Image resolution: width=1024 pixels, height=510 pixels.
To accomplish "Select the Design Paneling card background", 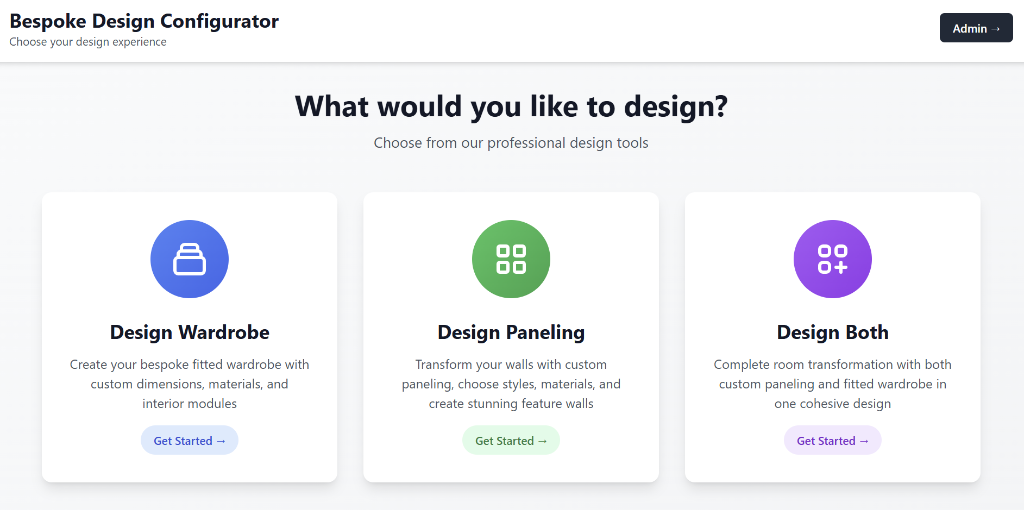I will click(x=511, y=337).
